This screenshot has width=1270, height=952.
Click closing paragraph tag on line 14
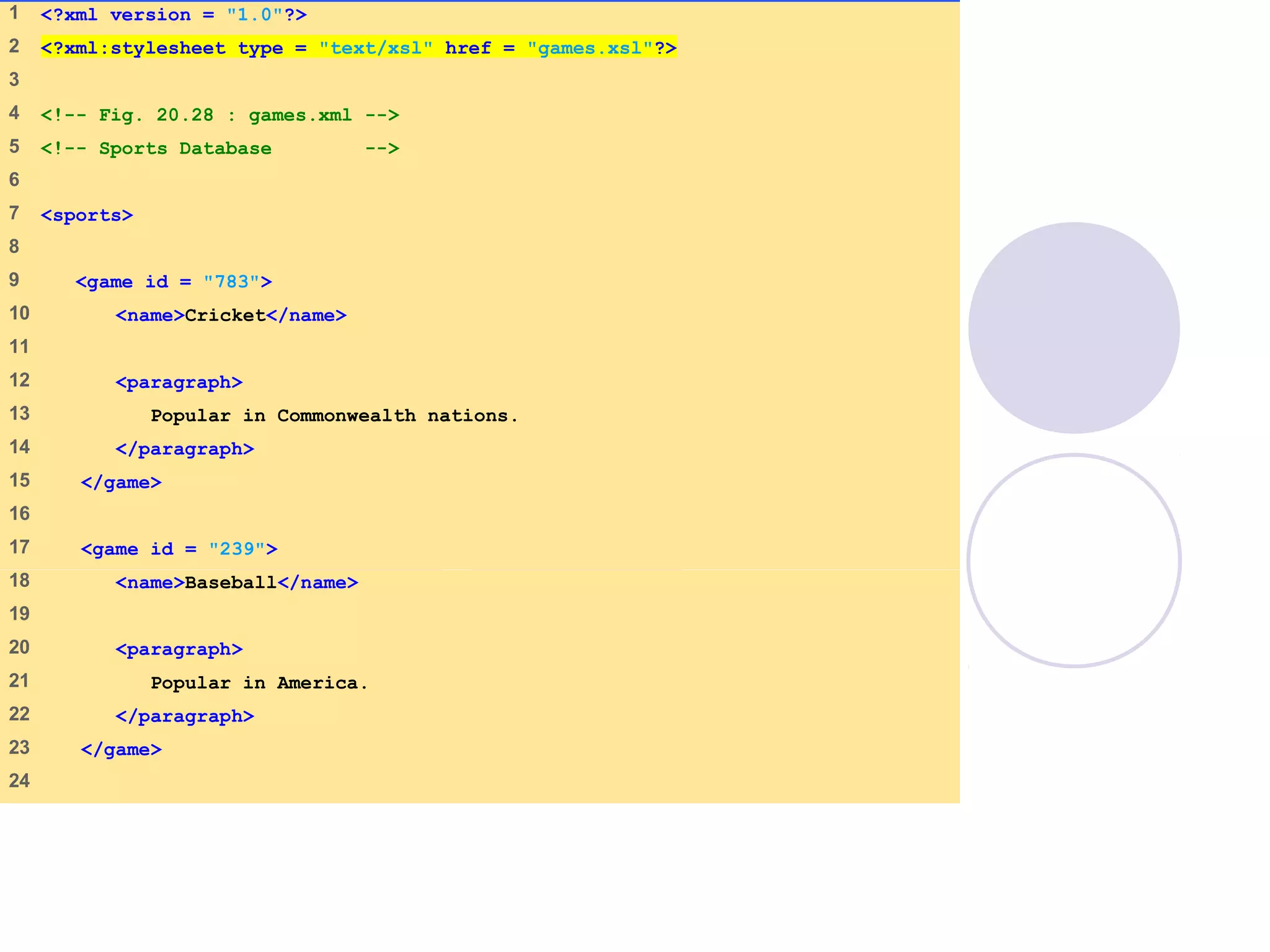tap(185, 449)
